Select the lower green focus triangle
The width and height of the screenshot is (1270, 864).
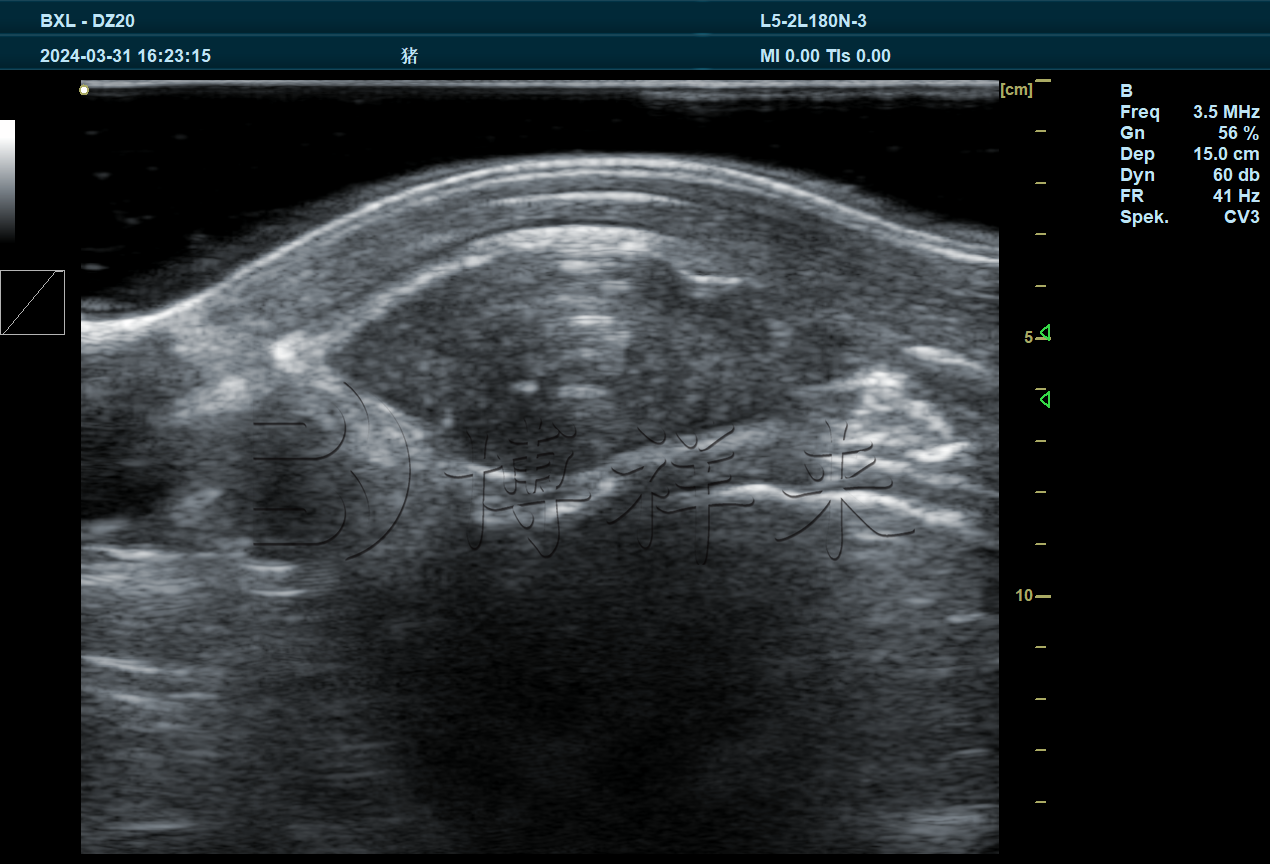pyautogui.click(x=1045, y=400)
